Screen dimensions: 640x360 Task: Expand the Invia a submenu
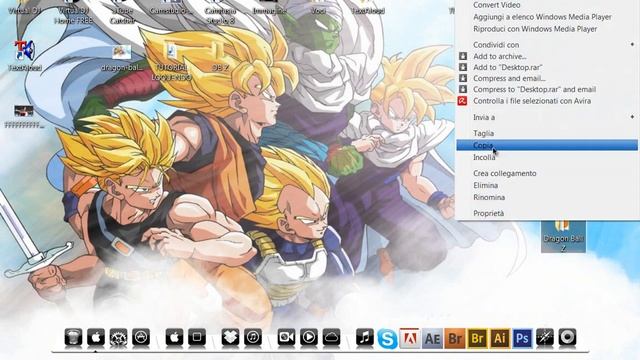(x=547, y=118)
